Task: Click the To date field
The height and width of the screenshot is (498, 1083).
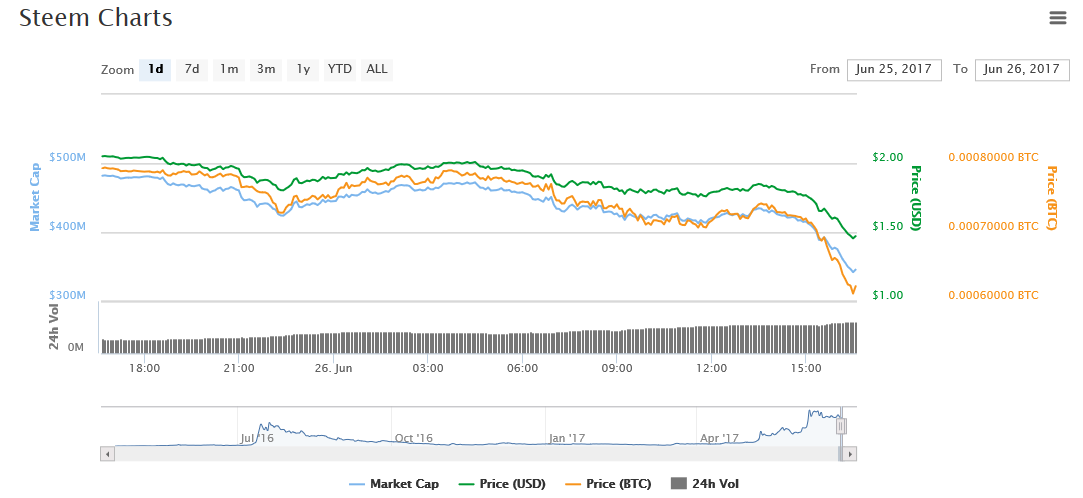Action: [x=1022, y=69]
